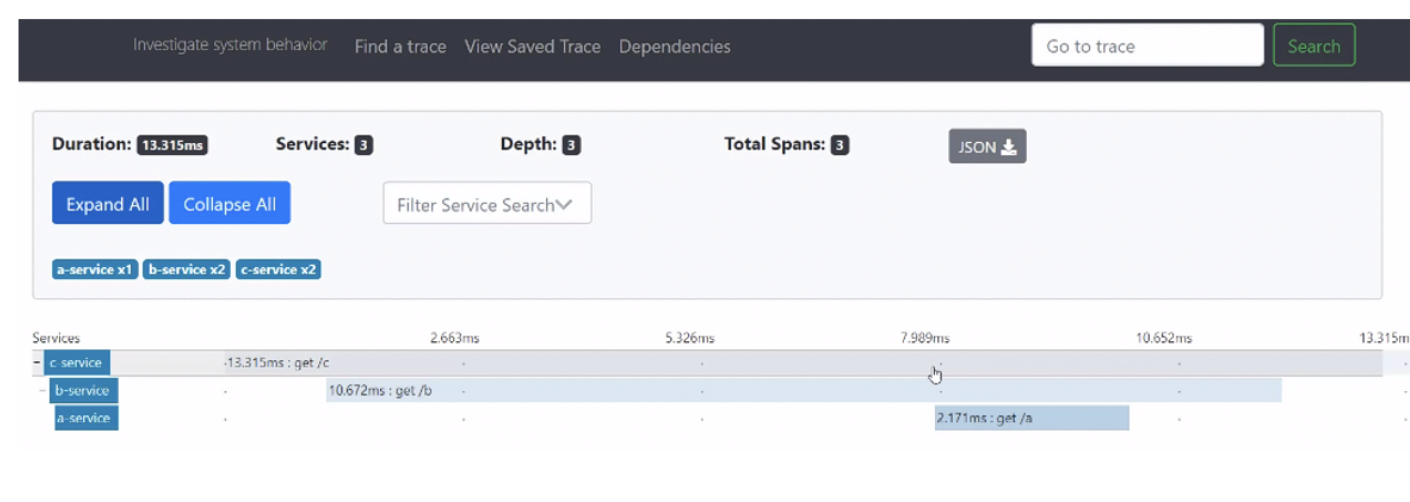
Task: Click the Collapse All button
Action: click(229, 204)
